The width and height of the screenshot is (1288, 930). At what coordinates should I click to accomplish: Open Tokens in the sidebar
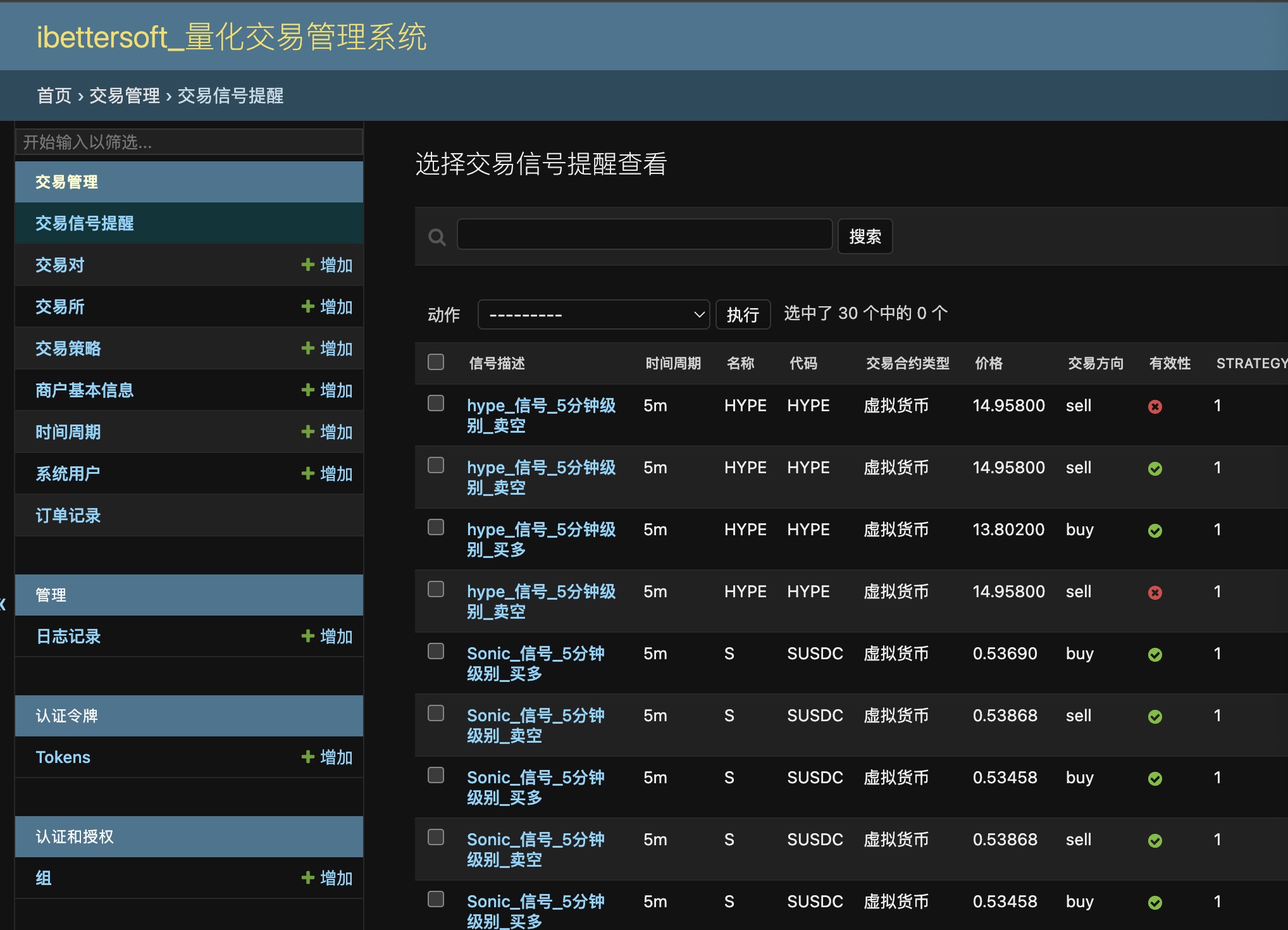(63, 757)
